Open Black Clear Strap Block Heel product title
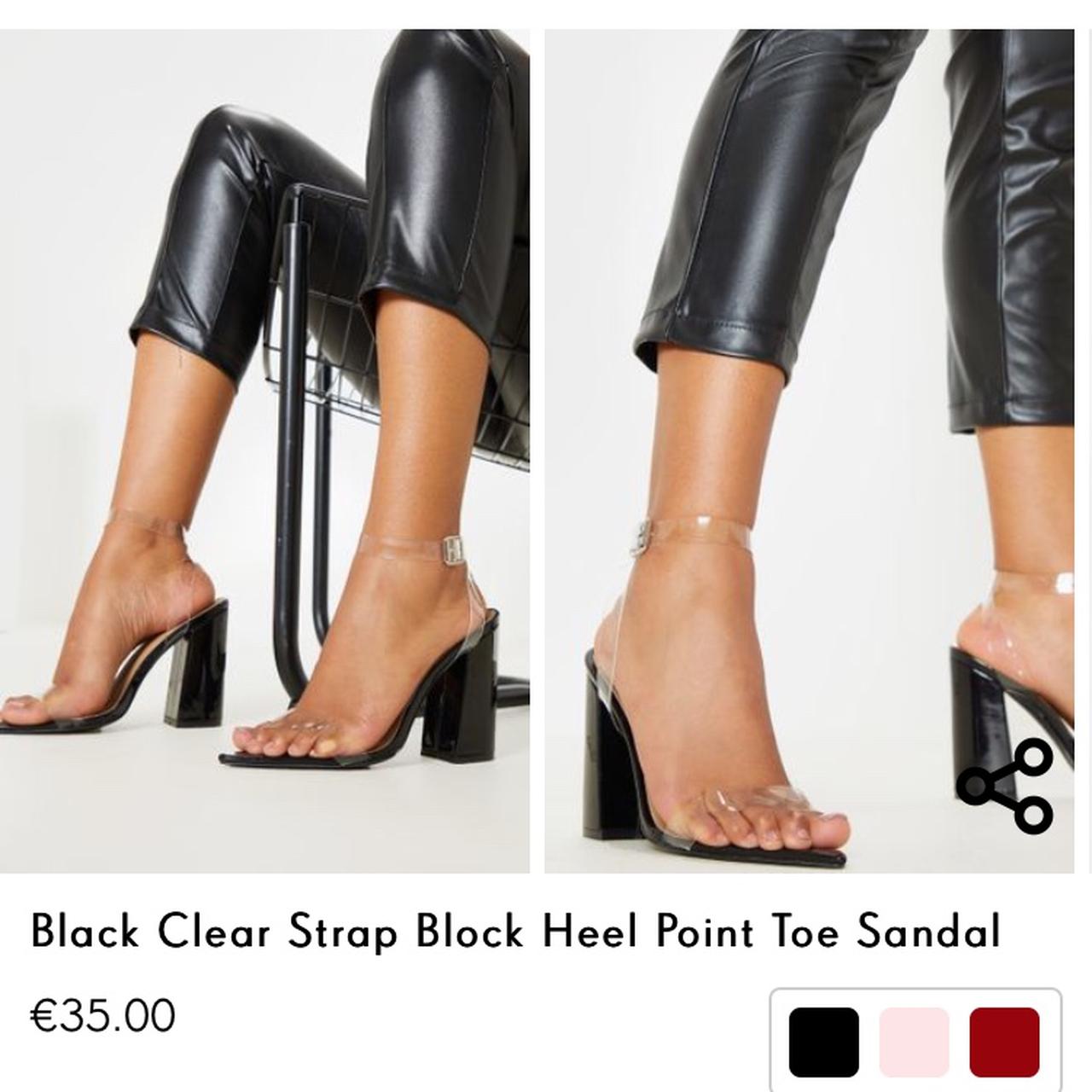The width and height of the screenshot is (1092, 1092). 515,931
